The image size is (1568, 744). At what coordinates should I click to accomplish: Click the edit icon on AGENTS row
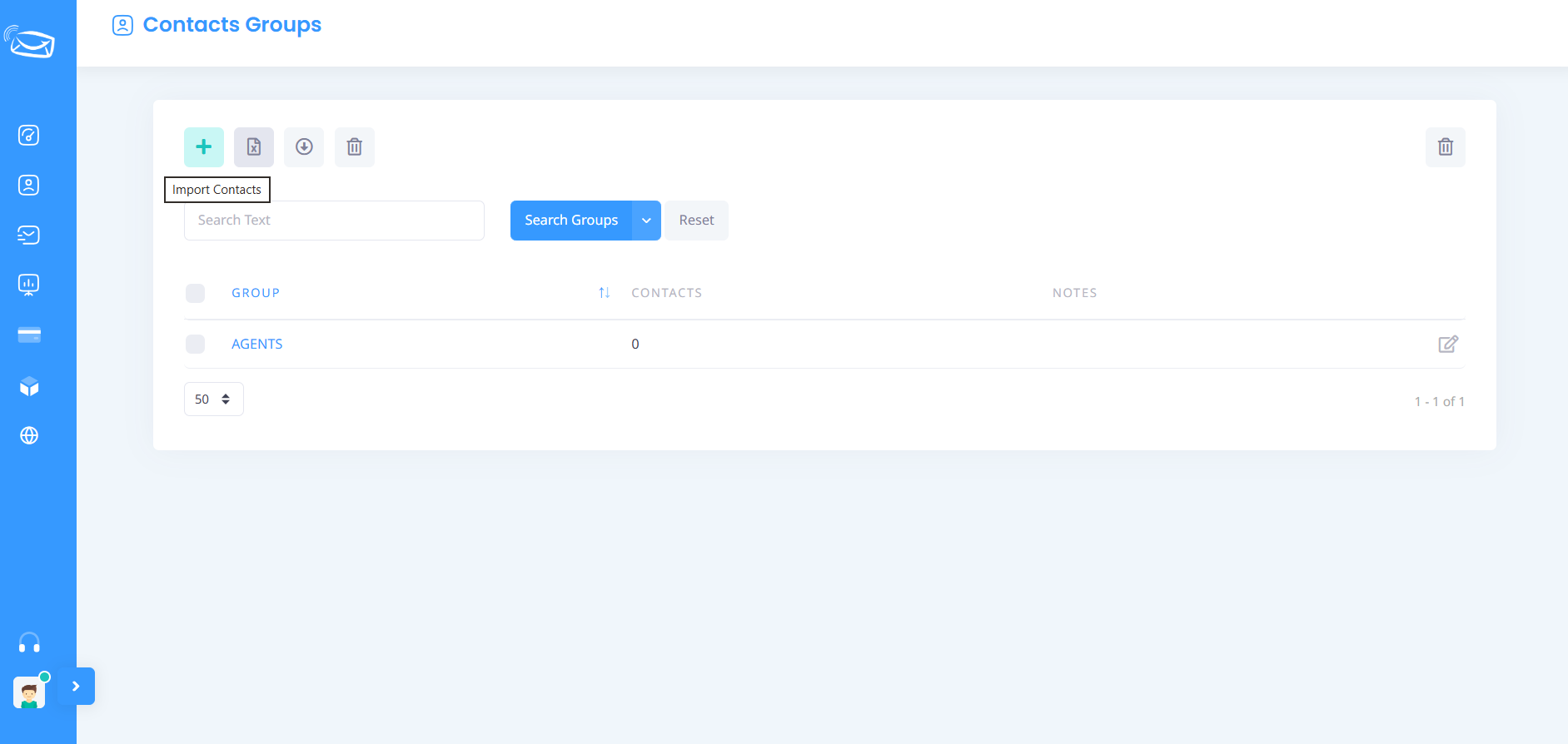pyautogui.click(x=1448, y=344)
